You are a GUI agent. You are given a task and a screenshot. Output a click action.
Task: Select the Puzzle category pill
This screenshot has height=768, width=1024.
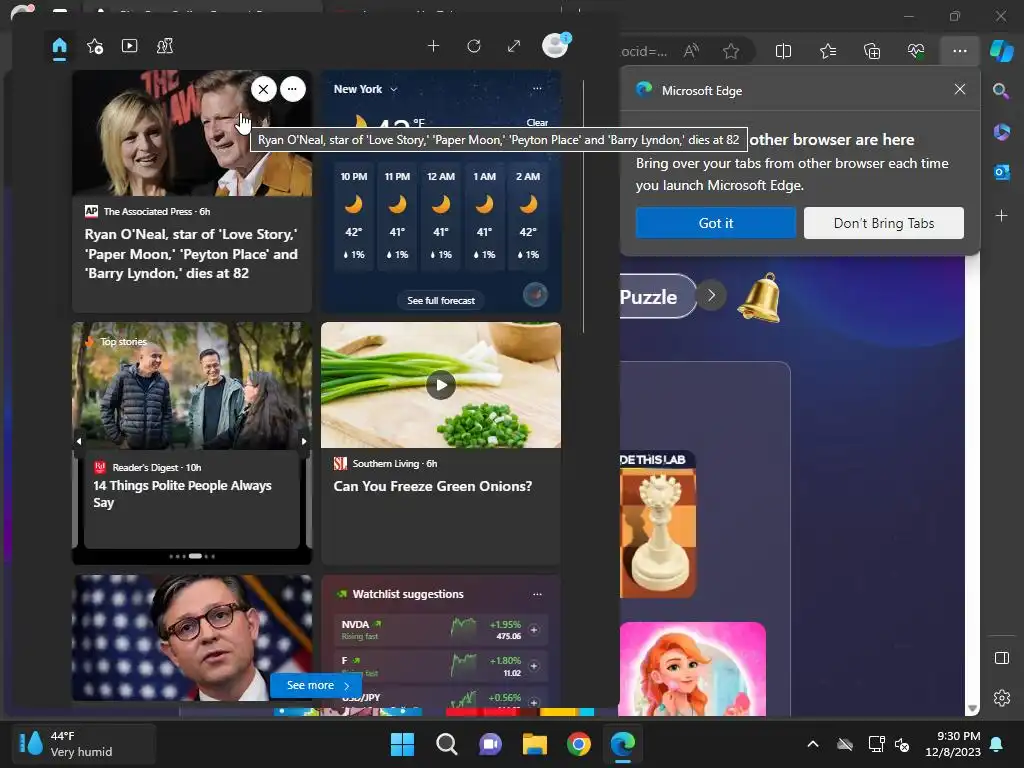658,296
